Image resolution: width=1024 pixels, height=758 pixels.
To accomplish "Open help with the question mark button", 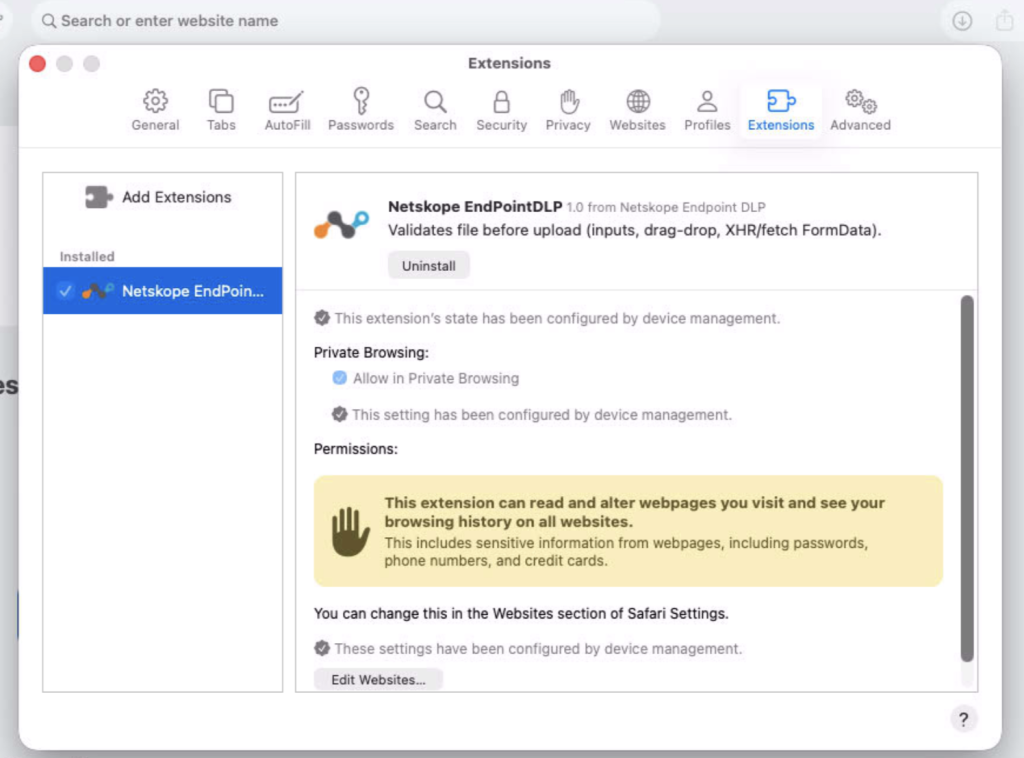I will point(963,719).
